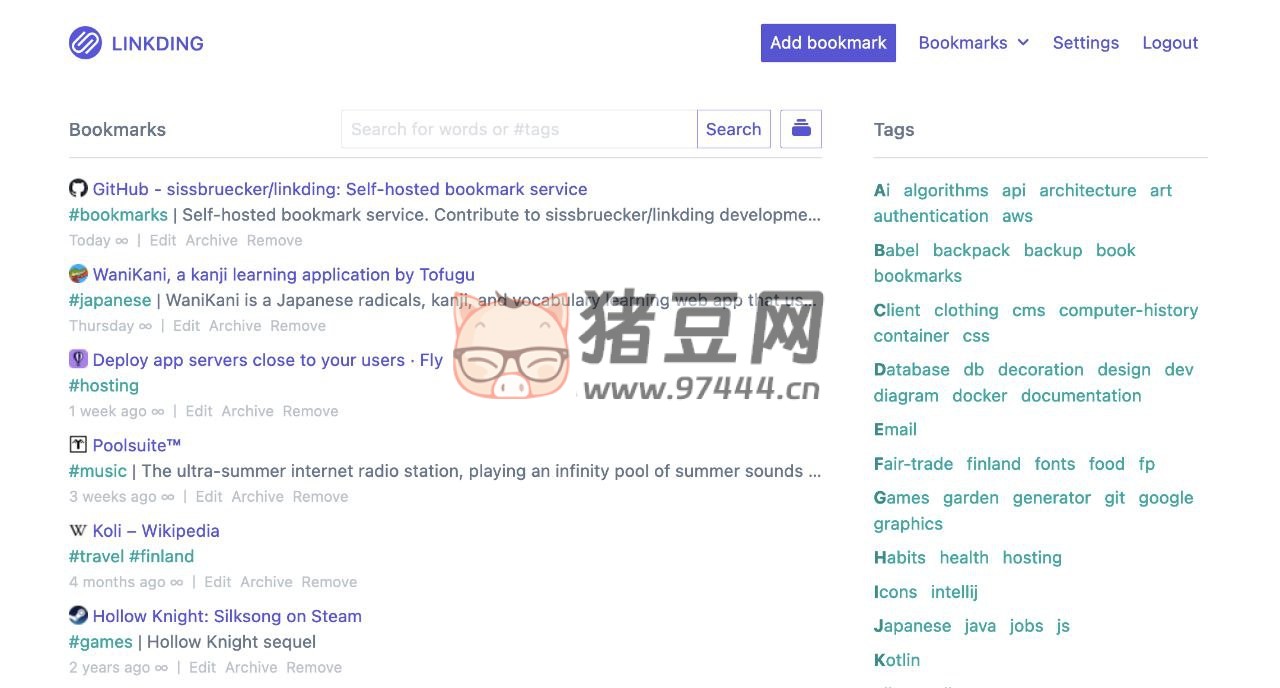The width and height of the screenshot is (1280, 688).
Task: Click the Steam favicon for Hollow Knight
Action: pyautogui.click(x=78, y=616)
